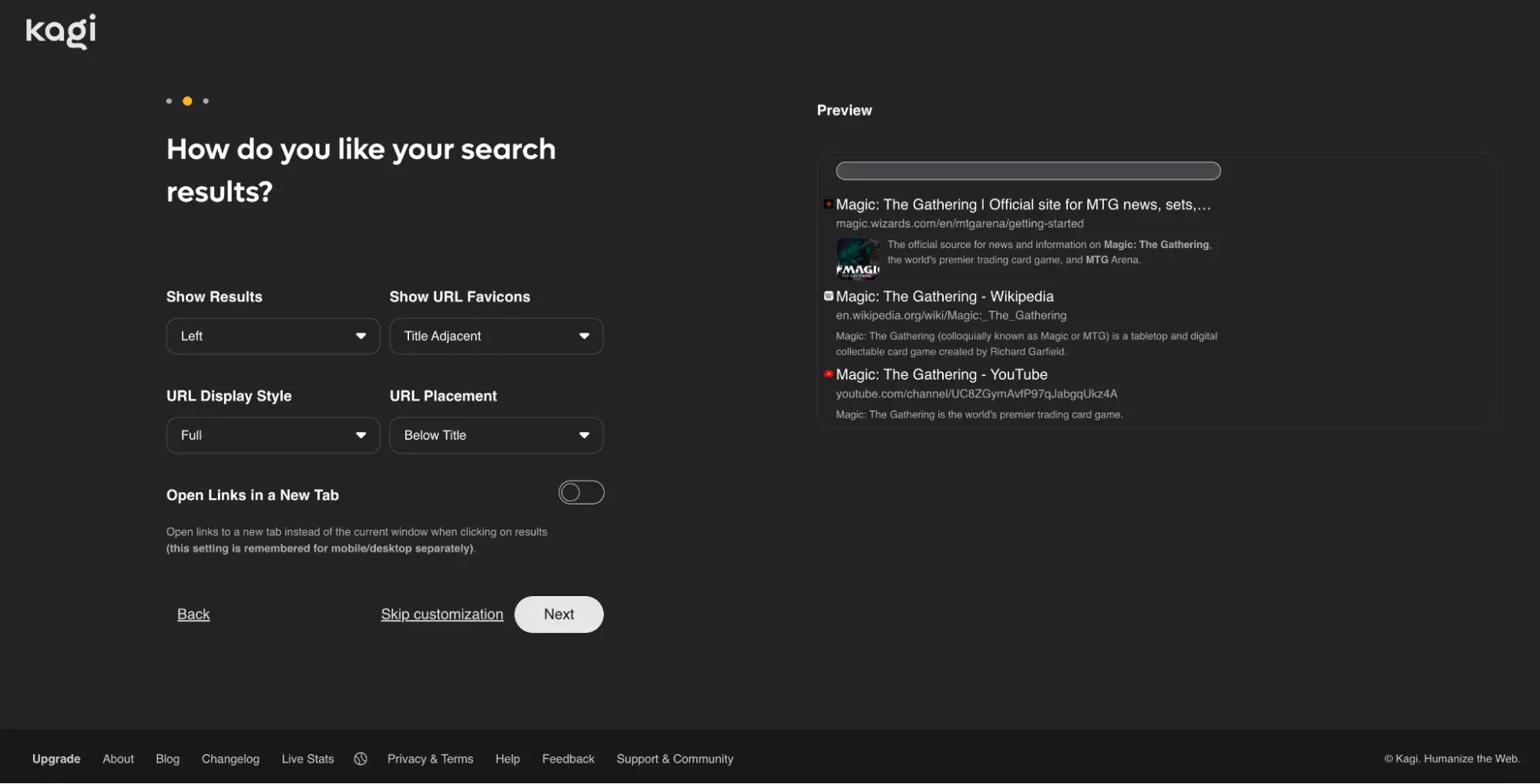Expand the Show URL Favicons dropdown
Screen dimensions: 1540x784
496,337
